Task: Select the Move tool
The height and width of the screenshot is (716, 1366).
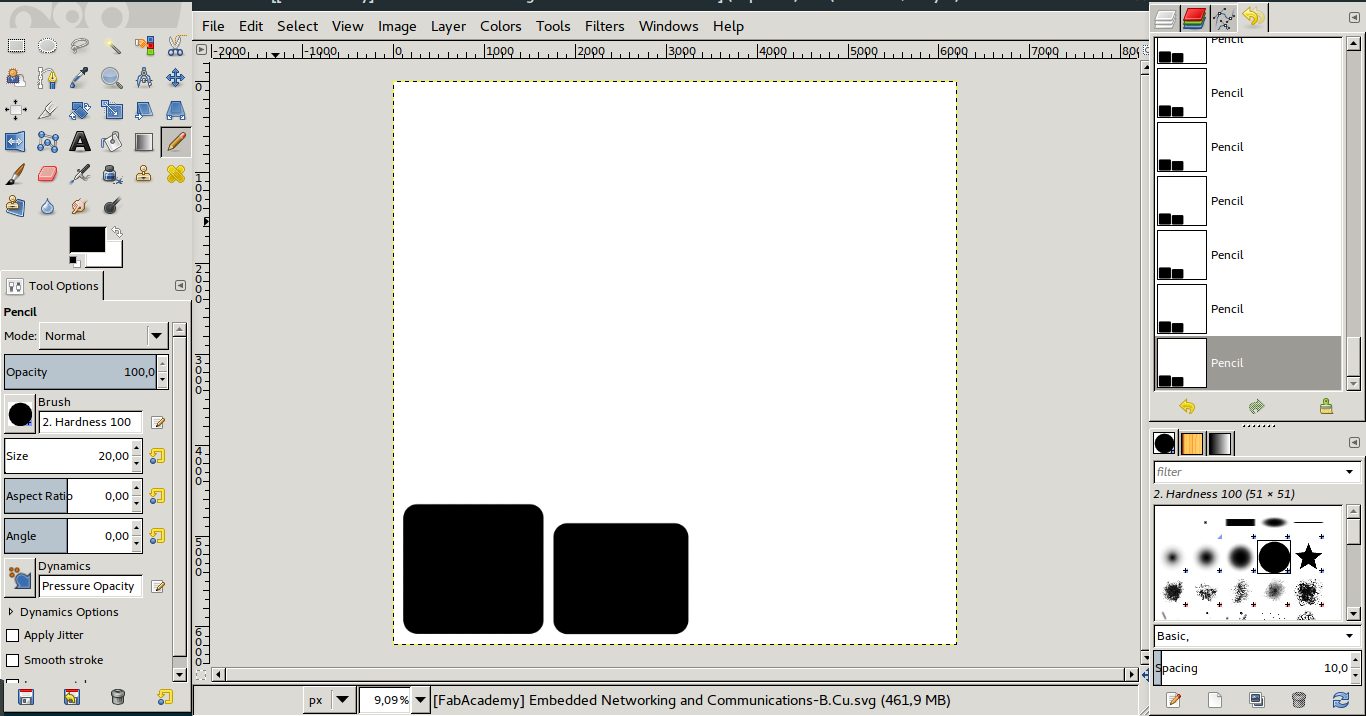Action: [x=176, y=78]
